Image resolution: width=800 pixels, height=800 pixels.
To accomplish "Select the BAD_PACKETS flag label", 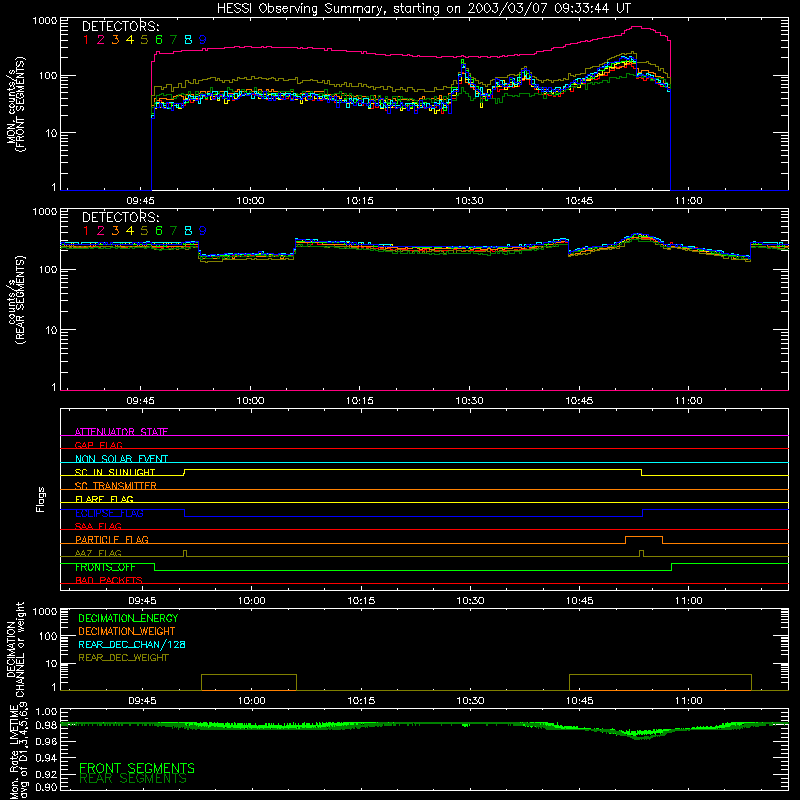I will pos(109,580).
